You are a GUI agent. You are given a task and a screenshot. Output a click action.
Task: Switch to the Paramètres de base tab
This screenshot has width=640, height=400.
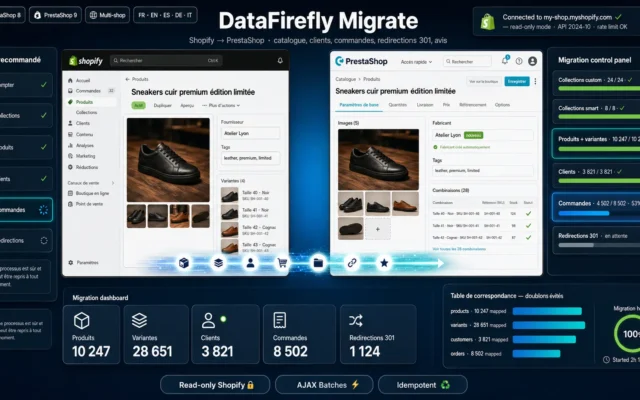pyautogui.click(x=359, y=105)
